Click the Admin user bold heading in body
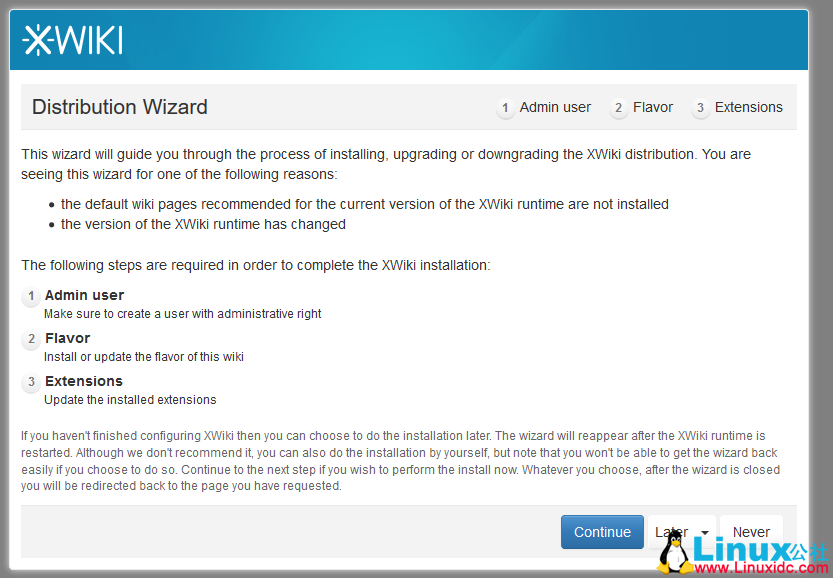 pyautogui.click(x=84, y=295)
